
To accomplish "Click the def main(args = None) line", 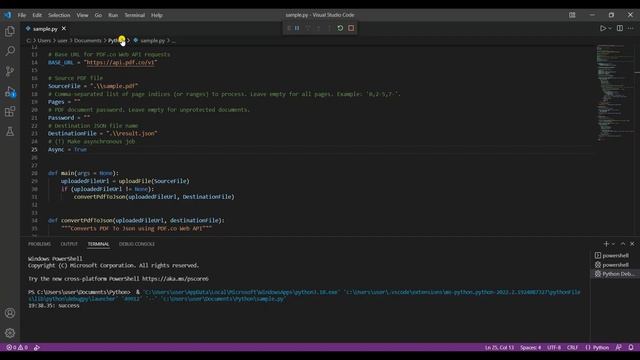I will point(83,173).
